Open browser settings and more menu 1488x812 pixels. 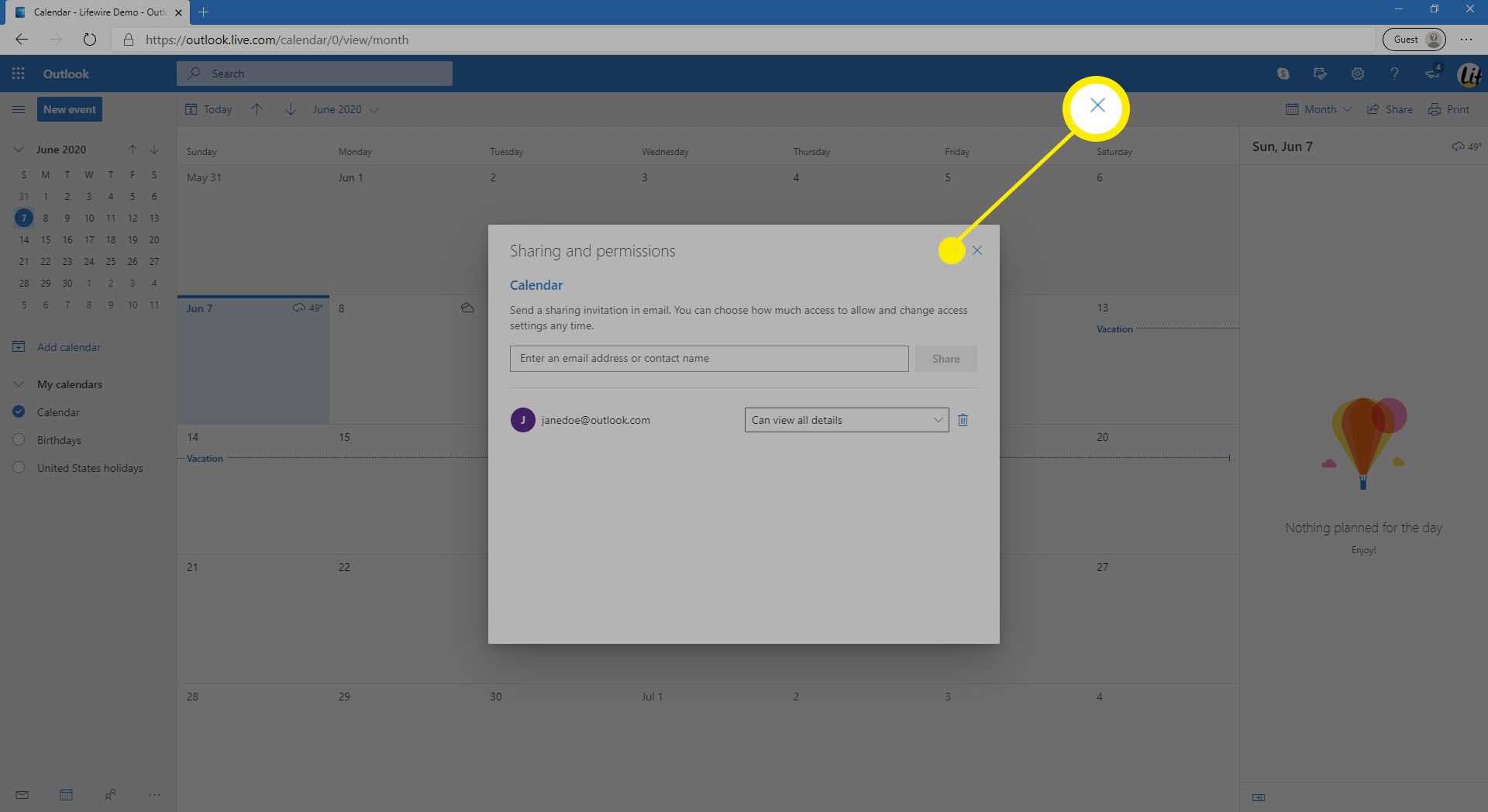(1466, 40)
